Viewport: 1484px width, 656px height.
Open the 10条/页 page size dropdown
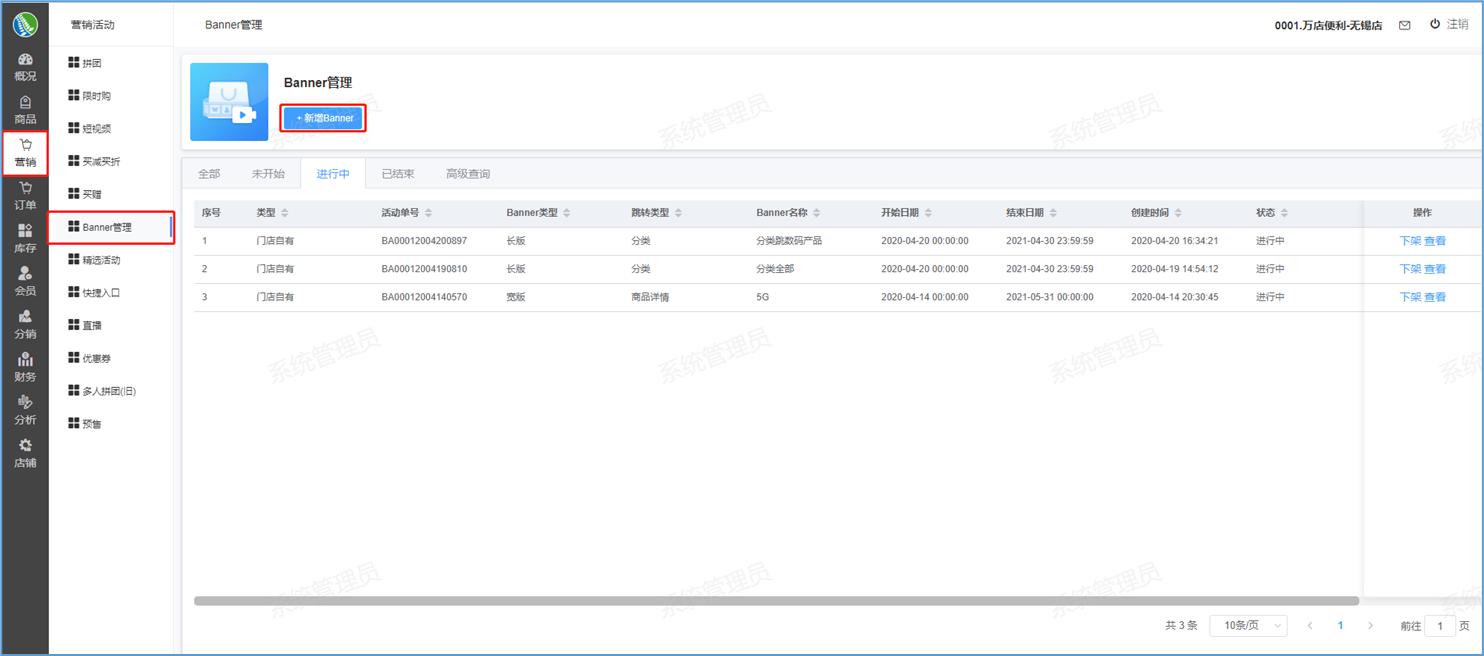[x=1248, y=626]
